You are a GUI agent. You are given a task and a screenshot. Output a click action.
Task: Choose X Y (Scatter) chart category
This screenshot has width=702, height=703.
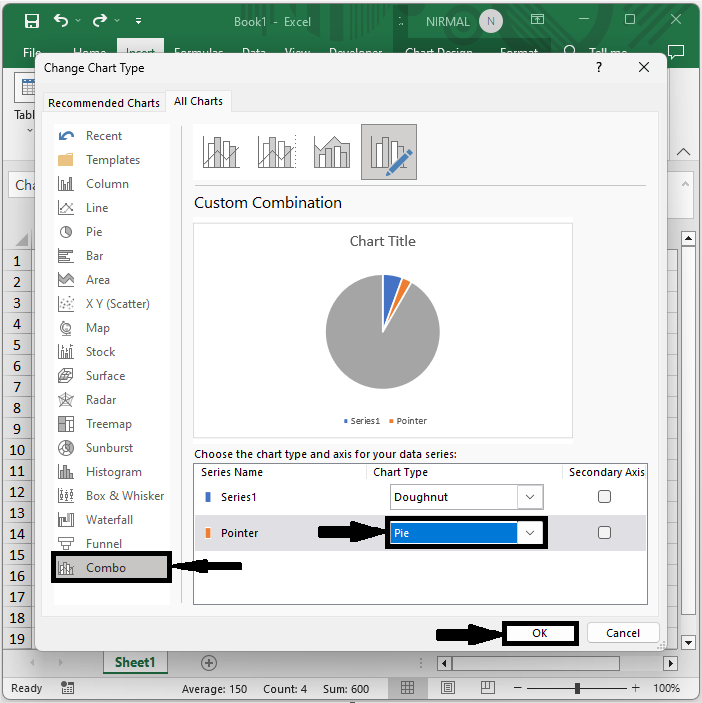pyautogui.click(x=111, y=304)
